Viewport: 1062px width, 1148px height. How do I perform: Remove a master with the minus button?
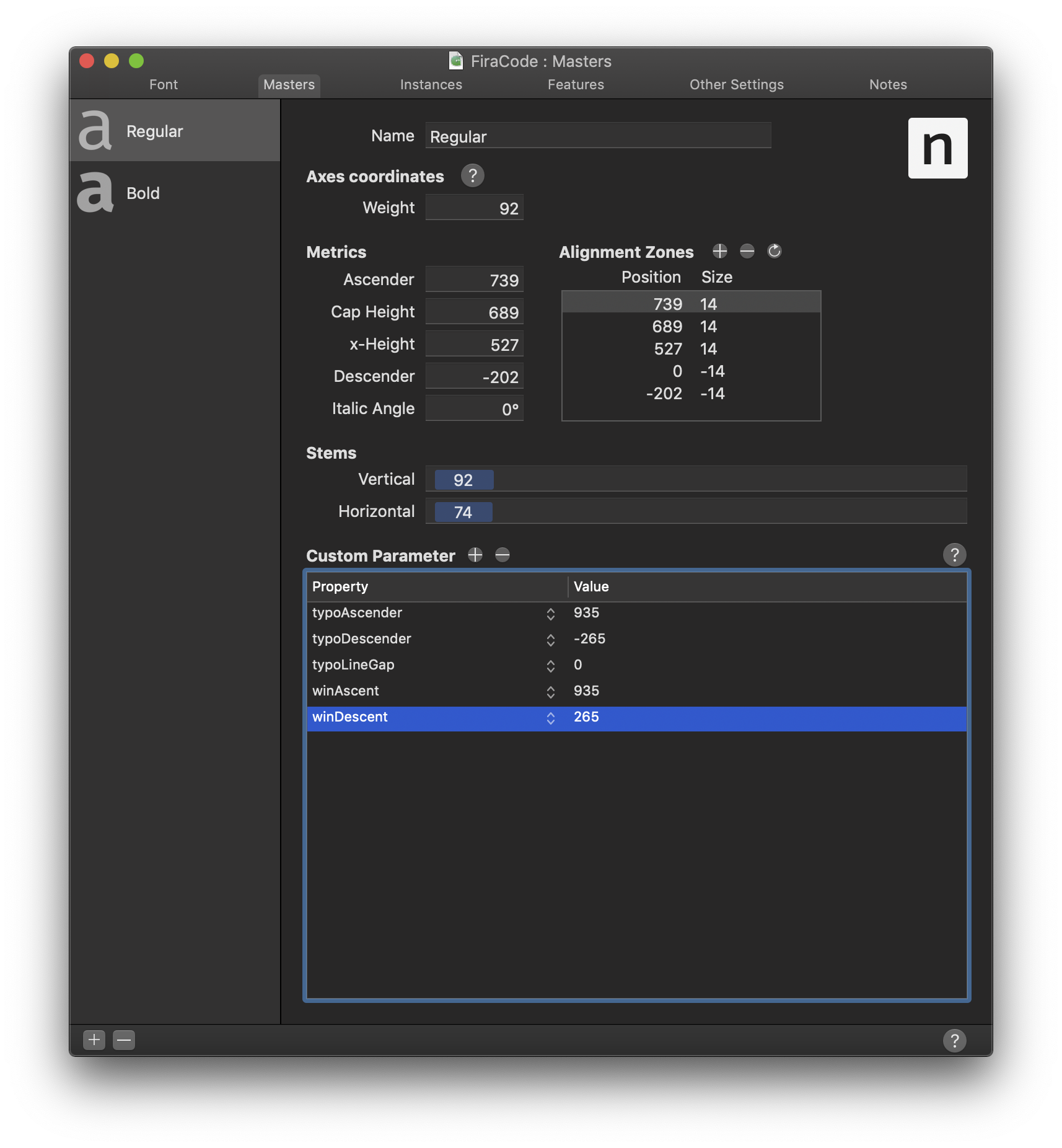click(x=123, y=1040)
